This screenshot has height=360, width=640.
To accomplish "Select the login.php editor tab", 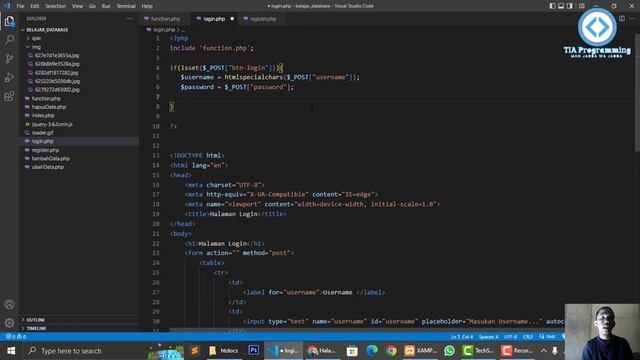I will 214,19.
